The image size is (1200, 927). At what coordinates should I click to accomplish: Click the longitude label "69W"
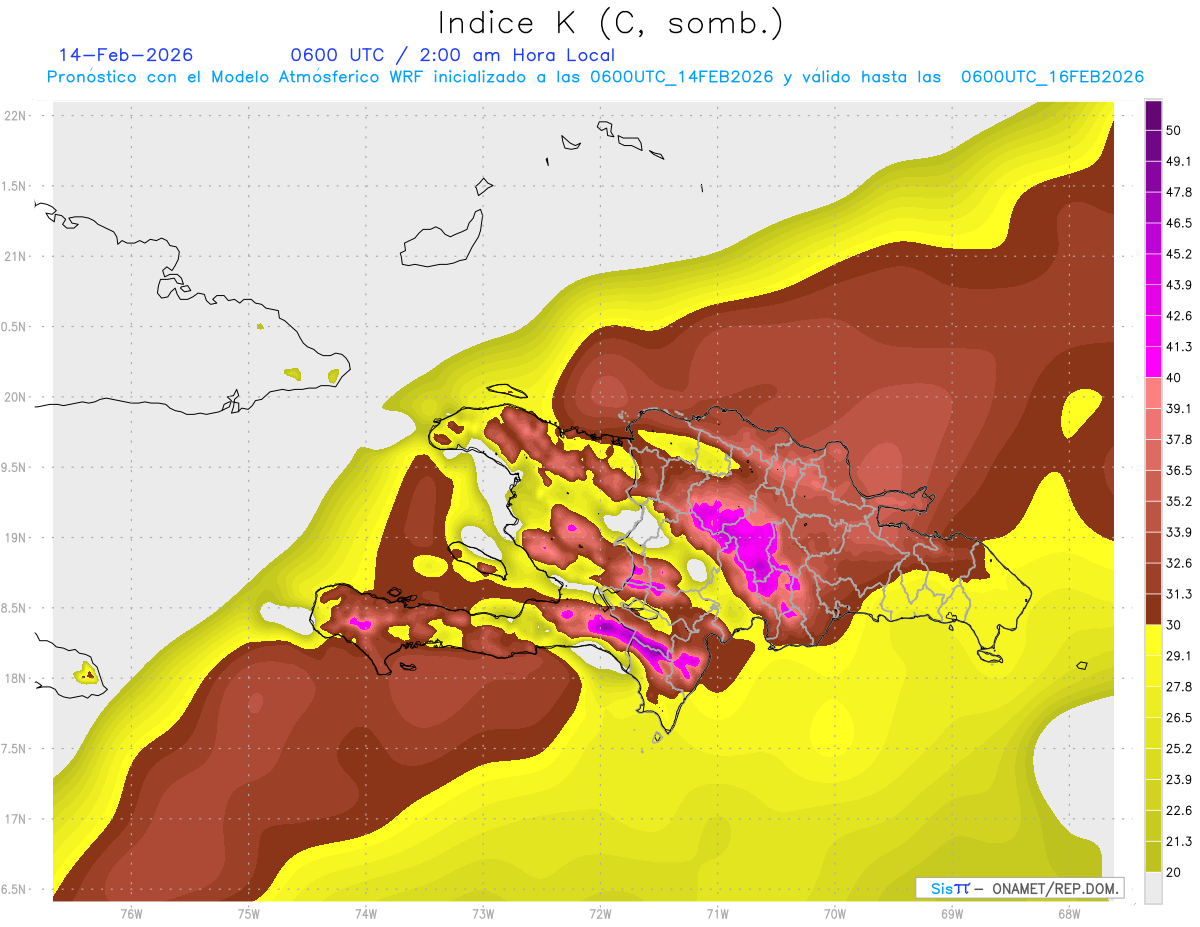coord(952,914)
